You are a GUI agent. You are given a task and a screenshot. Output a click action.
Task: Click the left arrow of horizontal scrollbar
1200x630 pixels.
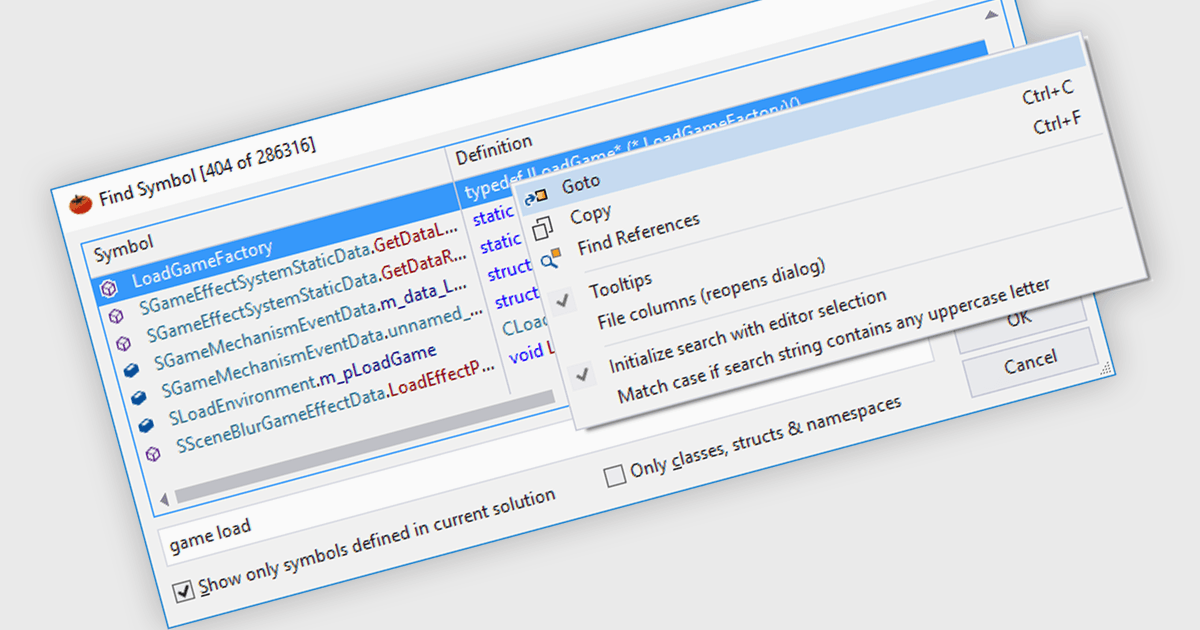click(x=162, y=498)
